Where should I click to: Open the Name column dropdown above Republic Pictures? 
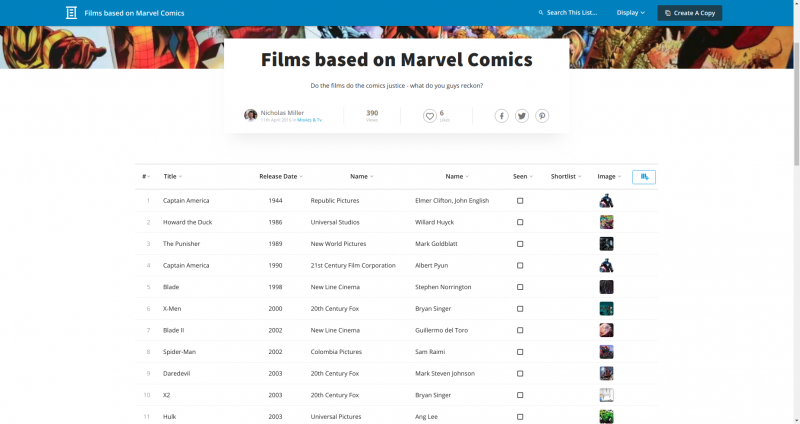[362, 177]
